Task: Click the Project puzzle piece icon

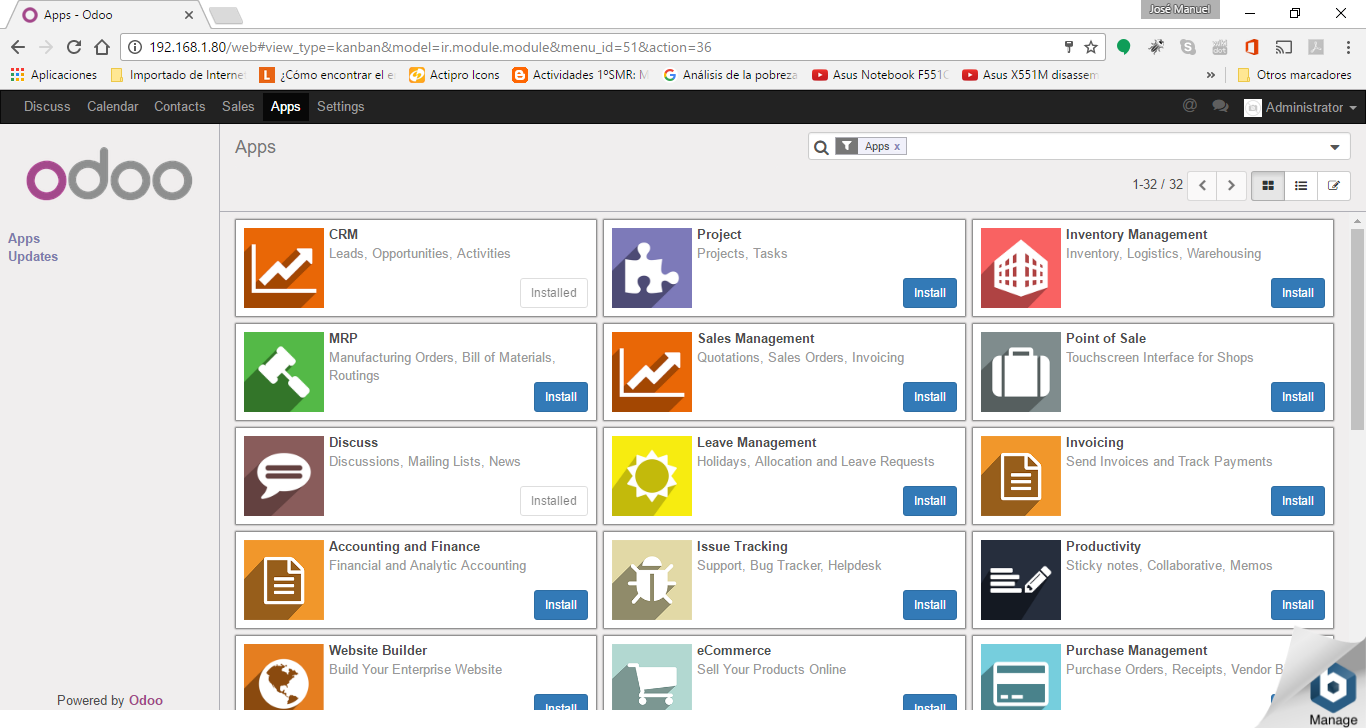Action: (x=652, y=268)
